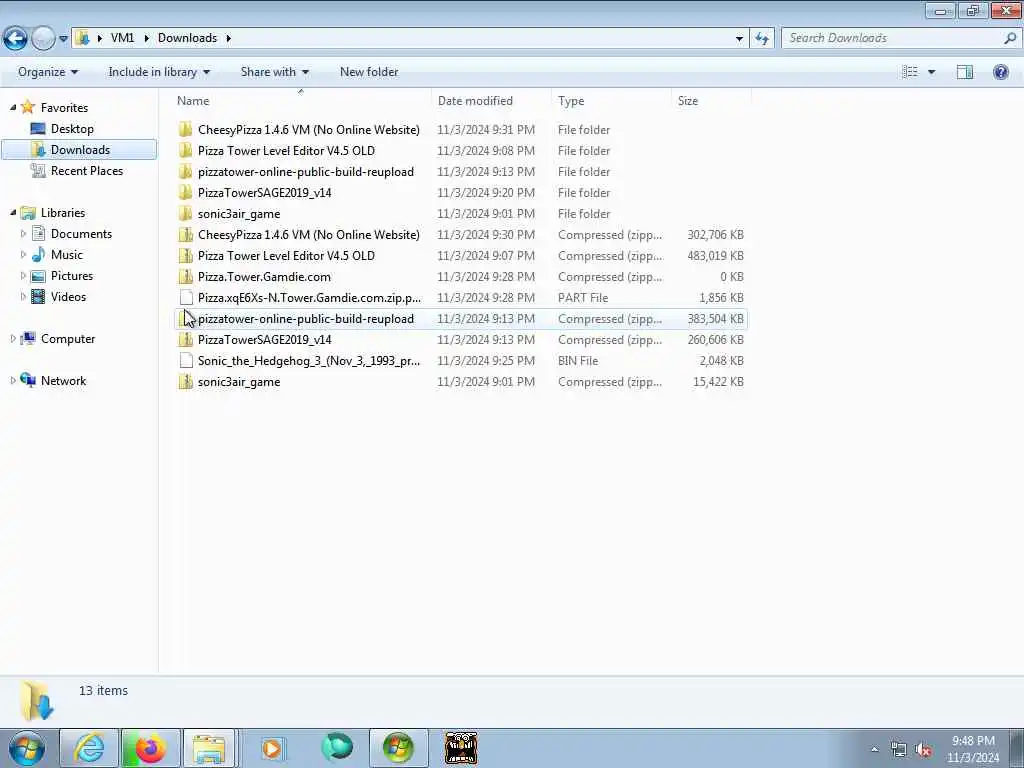Viewport: 1024px width, 768px height.
Task: Open Documents library in sidebar
Action: [x=81, y=233]
